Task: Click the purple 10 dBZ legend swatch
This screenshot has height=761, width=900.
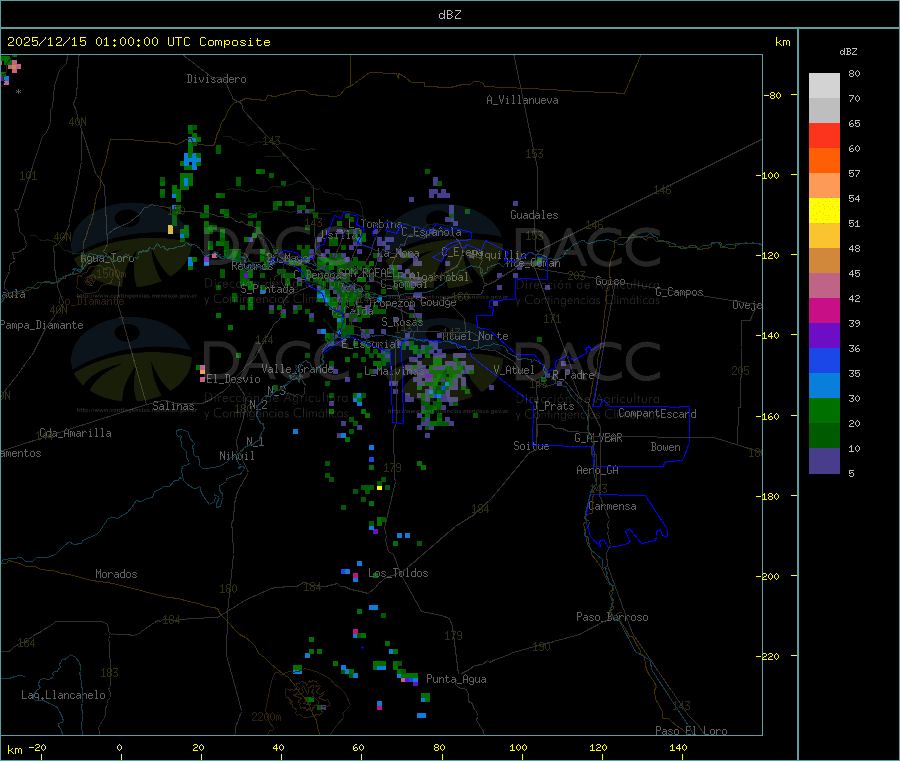Action: [824, 461]
